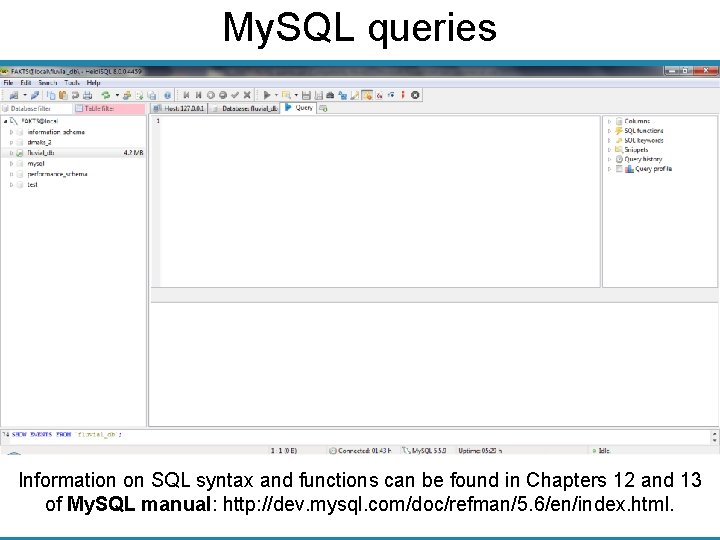Open dropdown arrow beside refresh icon

(x=117, y=95)
